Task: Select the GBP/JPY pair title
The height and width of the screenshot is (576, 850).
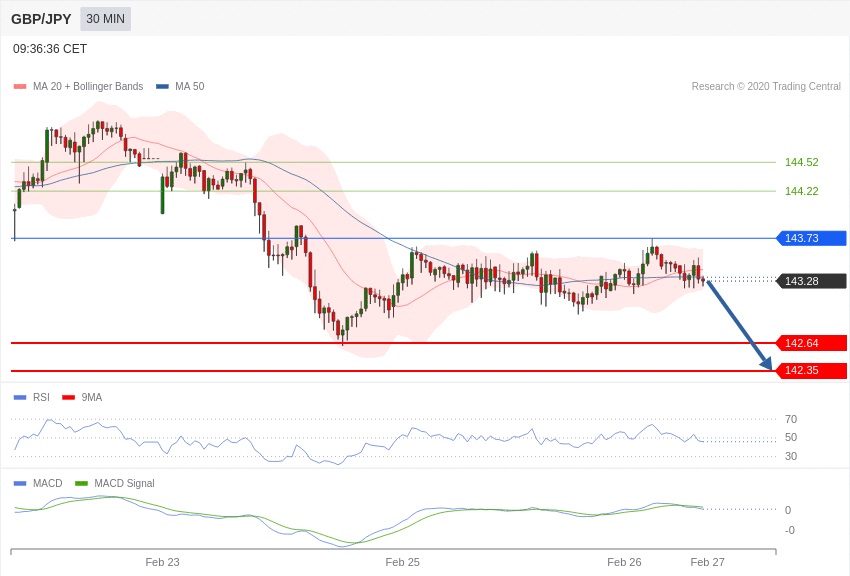Action: pyautogui.click(x=41, y=19)
